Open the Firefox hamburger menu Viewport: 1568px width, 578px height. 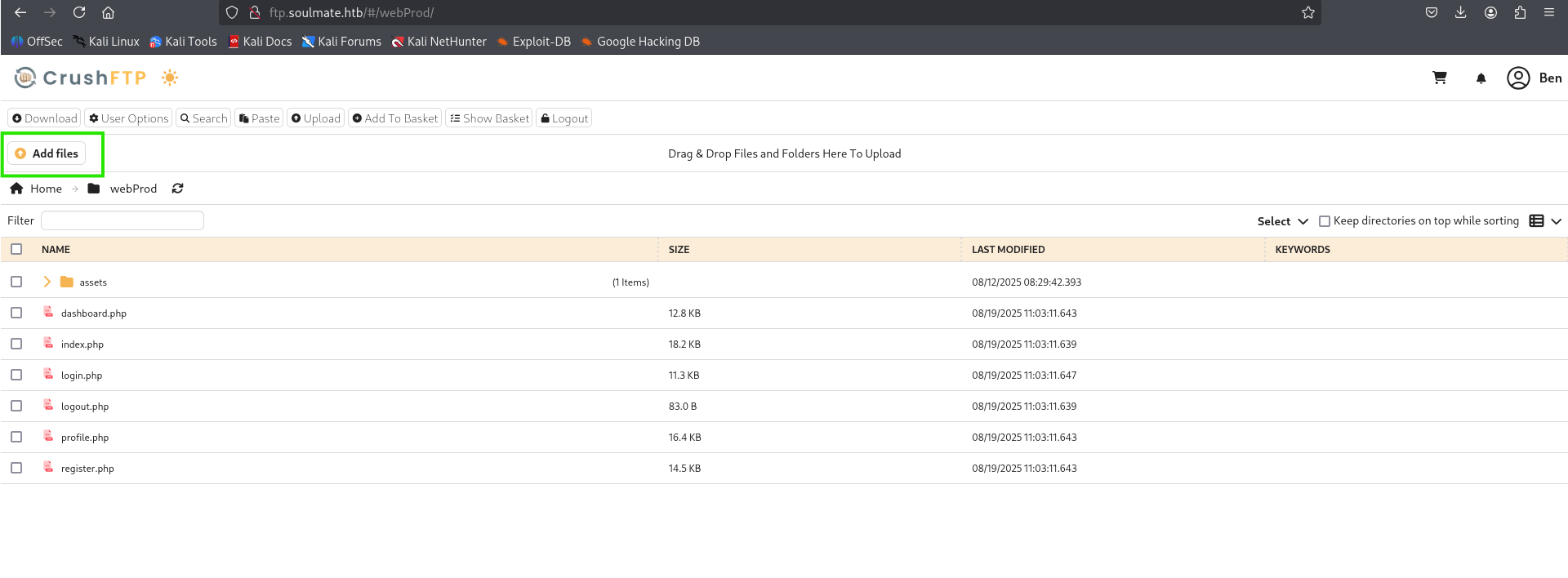[x=1549, y=12]
